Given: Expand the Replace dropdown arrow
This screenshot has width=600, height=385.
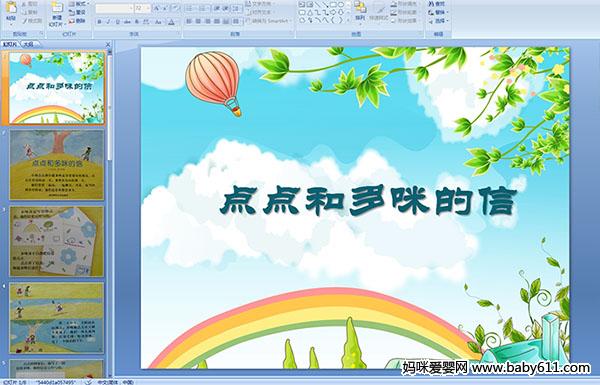Looking at the screenshot, I should coord(448,13).
